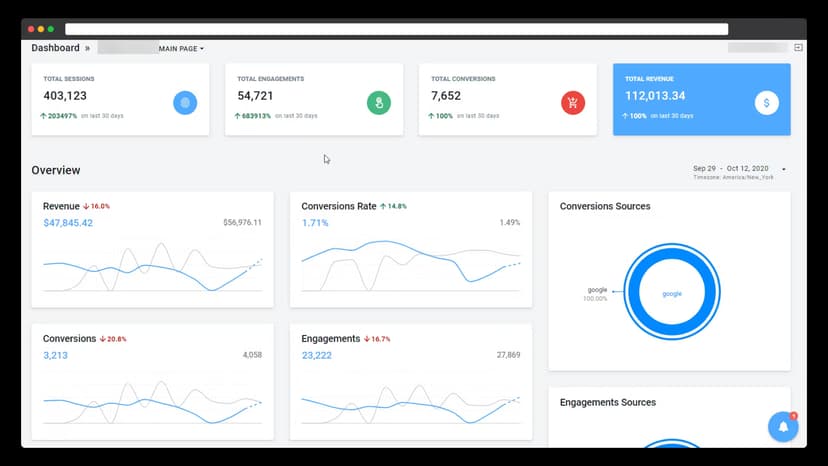Screen dimensions: 828x466
Task: Open the notifications bell button
Action: click(783, 426)
